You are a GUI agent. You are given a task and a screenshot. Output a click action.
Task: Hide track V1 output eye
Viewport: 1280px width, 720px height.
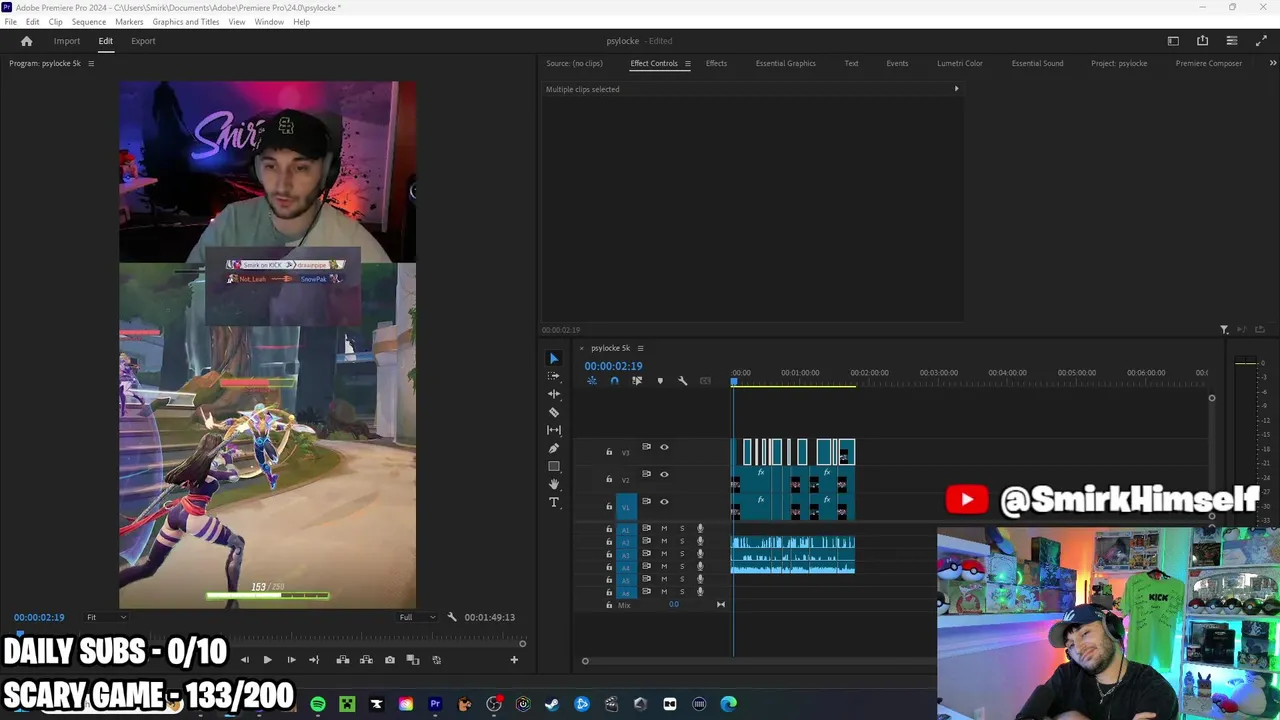pyautogui.click(x=664, y=501)
